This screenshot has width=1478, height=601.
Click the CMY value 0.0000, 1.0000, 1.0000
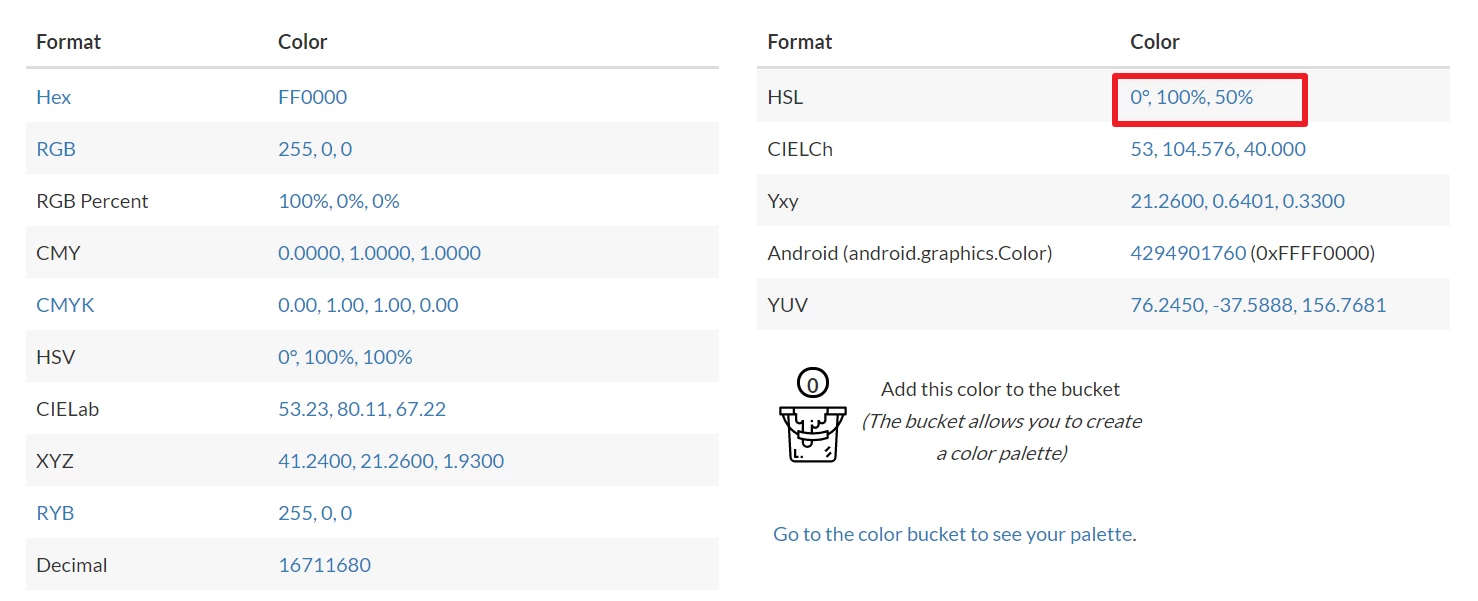[379, 253]
